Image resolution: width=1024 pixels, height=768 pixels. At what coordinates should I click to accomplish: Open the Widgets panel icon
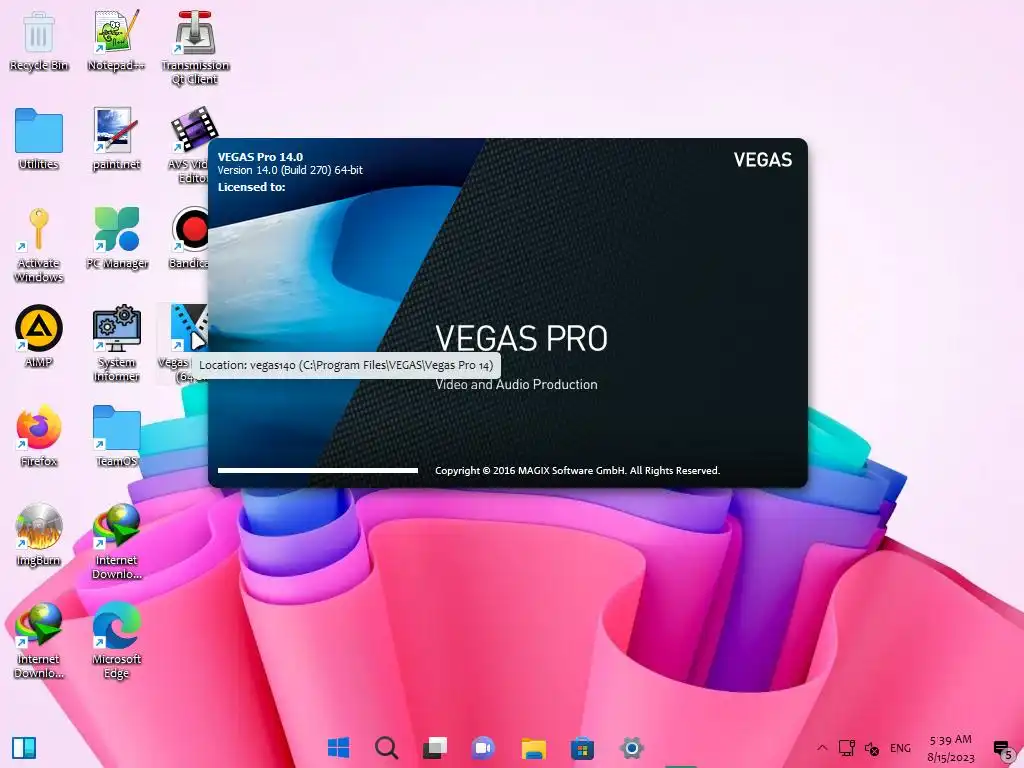click(x=24, y=748)
